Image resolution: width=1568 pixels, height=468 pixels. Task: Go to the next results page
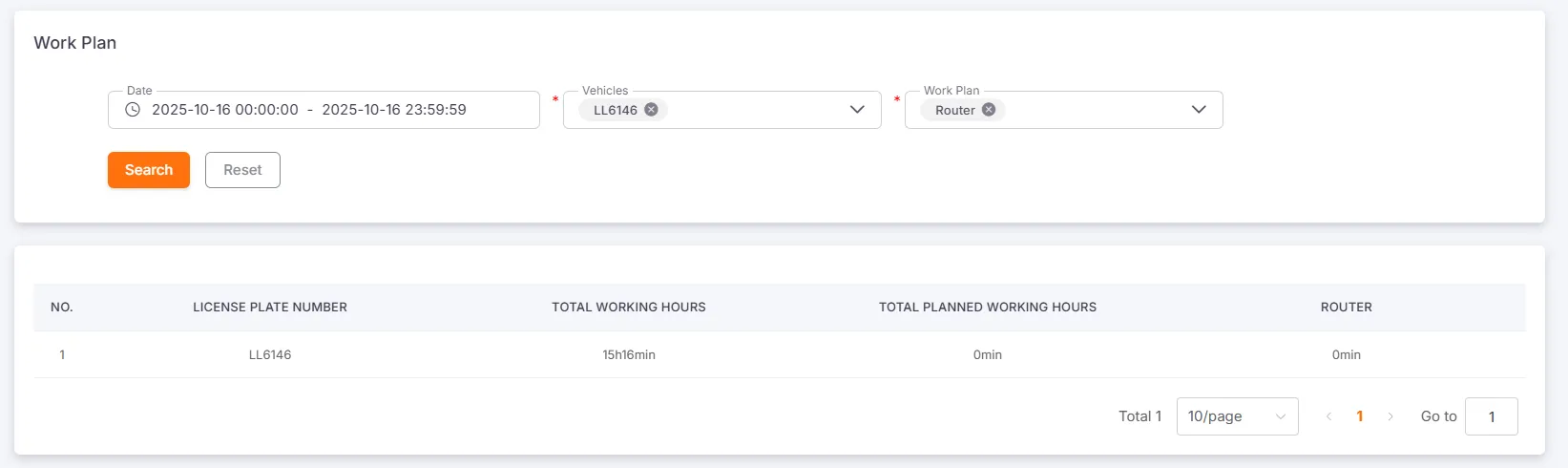coord(1390,416)
